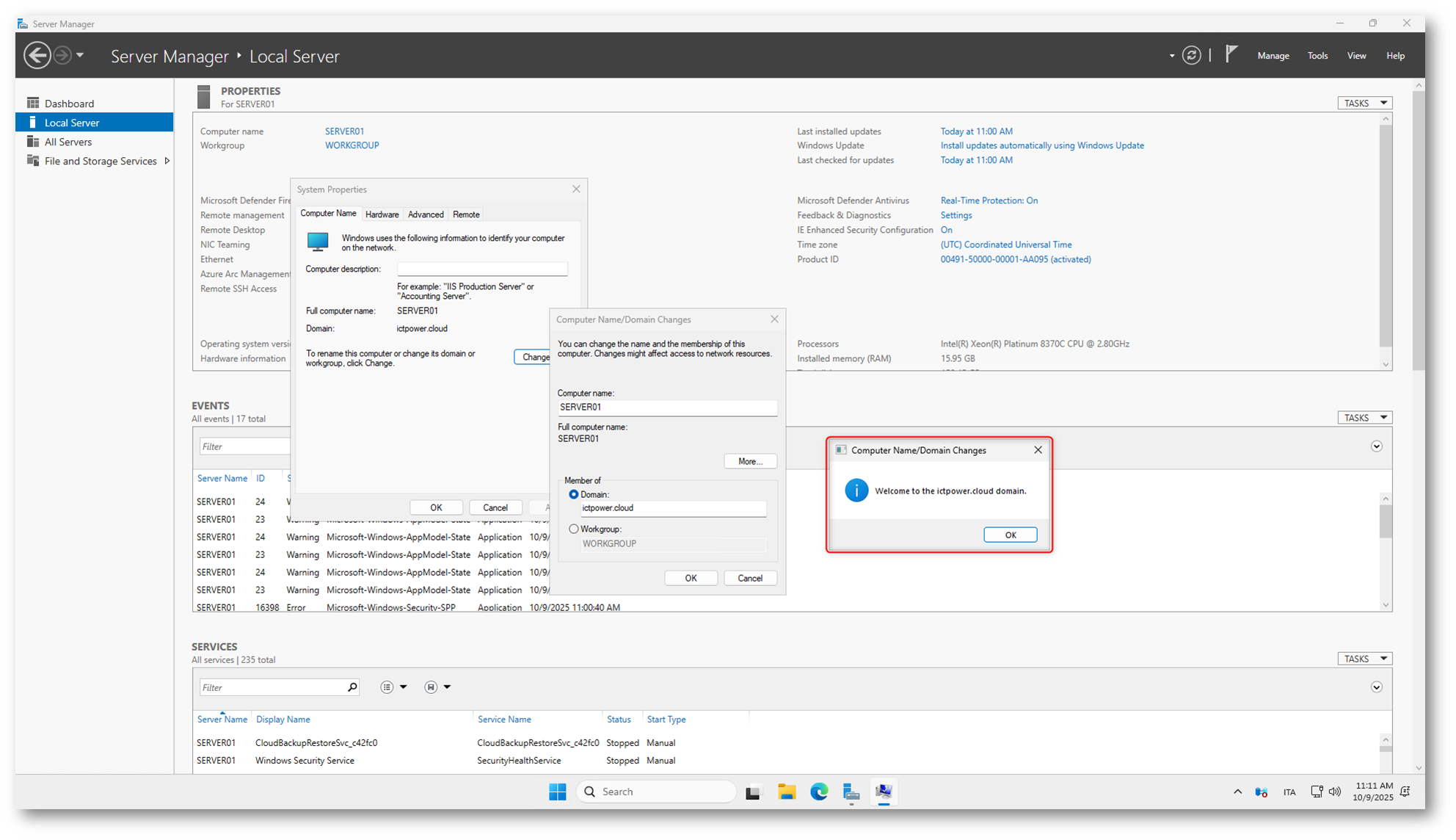The image size is (1456, 840).
Task: Open the Tools menu
Action: pos(1317,56)
